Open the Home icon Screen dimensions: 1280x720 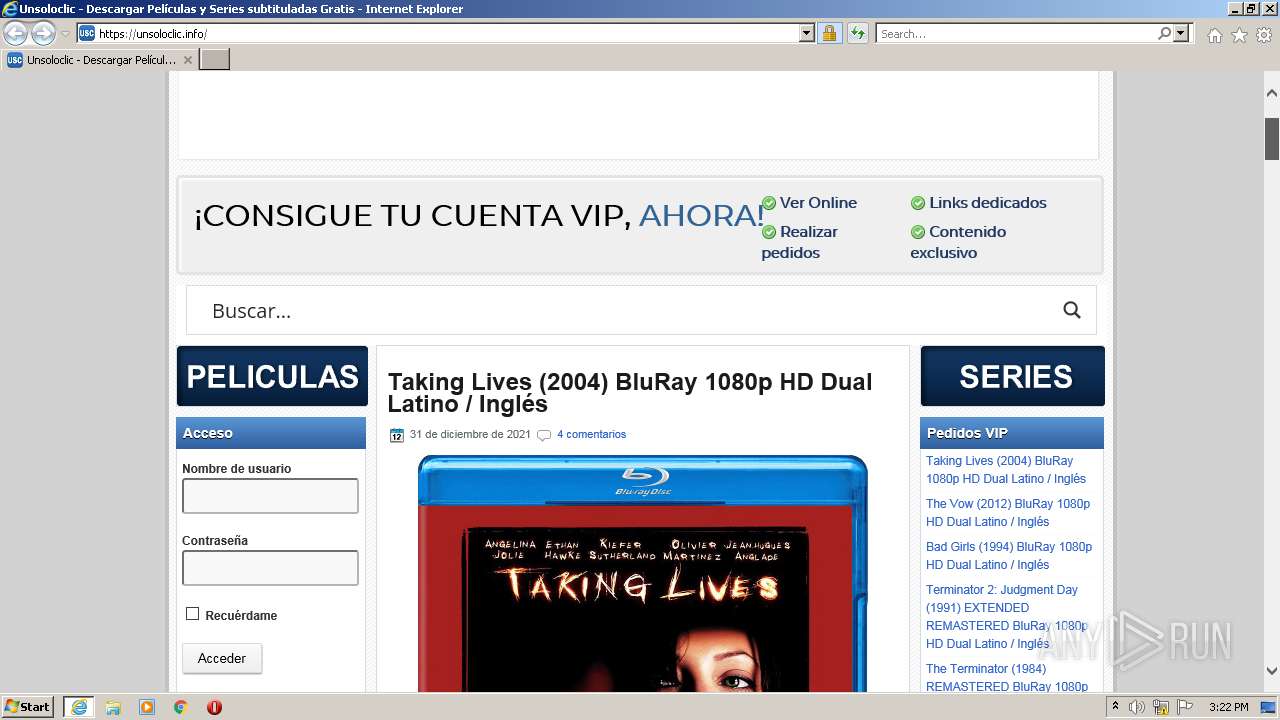click(x=1214, y=34)
